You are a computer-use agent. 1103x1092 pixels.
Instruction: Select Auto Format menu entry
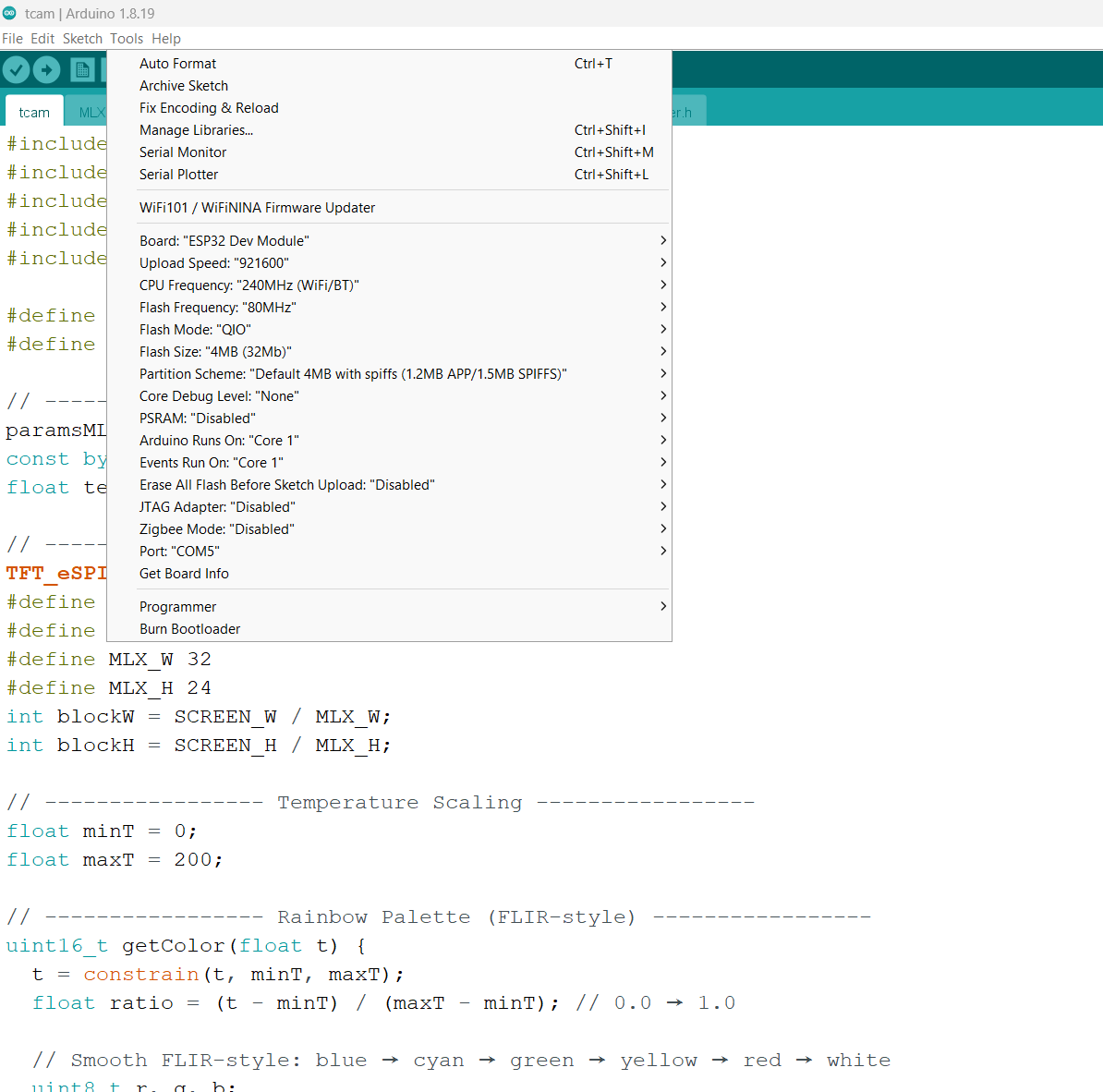pyautogui.click(x=389, y=64)
